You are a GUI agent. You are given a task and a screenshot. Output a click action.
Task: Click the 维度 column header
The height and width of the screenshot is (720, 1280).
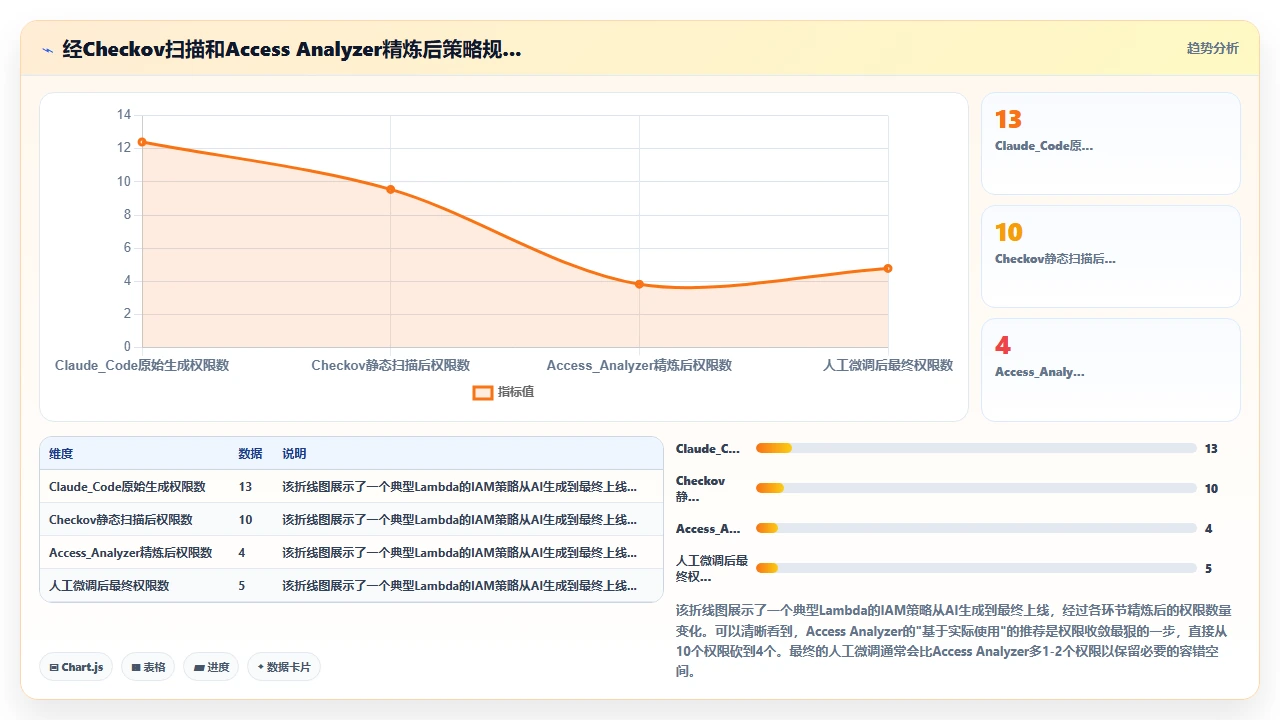[61, 454]
